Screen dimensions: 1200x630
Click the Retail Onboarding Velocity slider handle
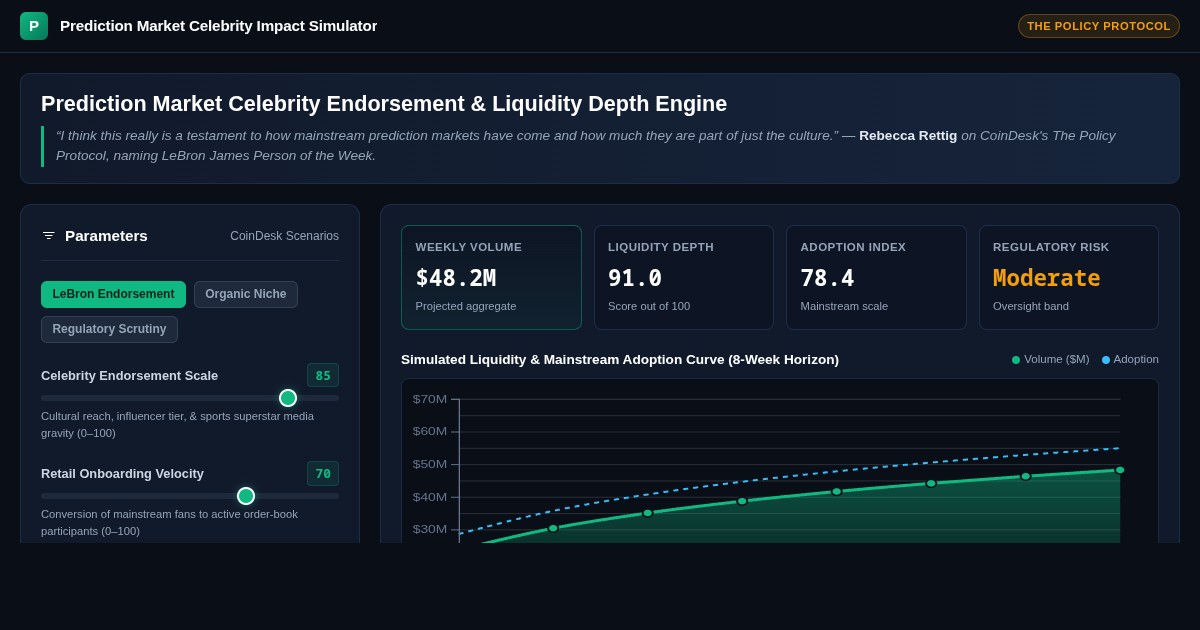[246, 496]
